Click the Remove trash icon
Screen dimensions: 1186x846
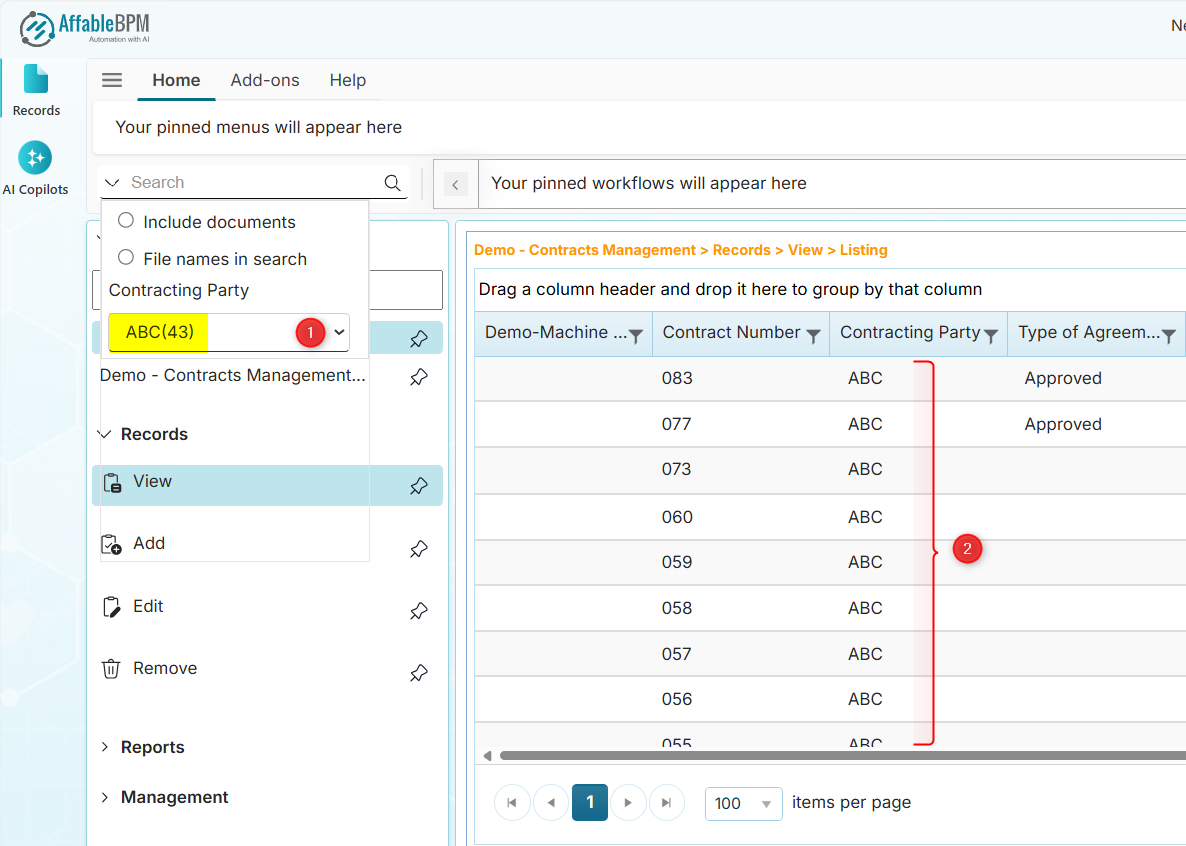pos(112,668)
